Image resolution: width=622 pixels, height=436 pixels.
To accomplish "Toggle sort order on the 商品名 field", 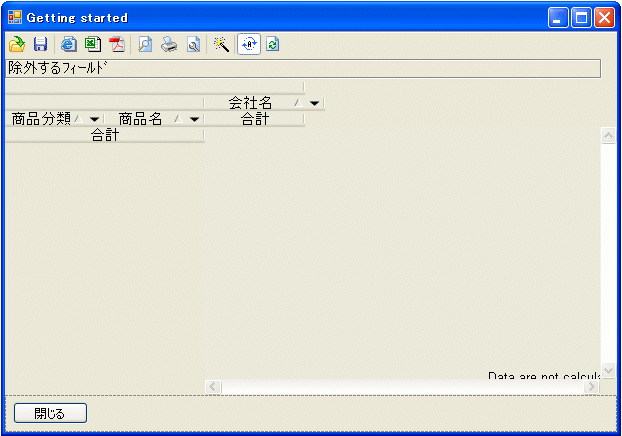I will pyautogui.click(x=179, y=119).
